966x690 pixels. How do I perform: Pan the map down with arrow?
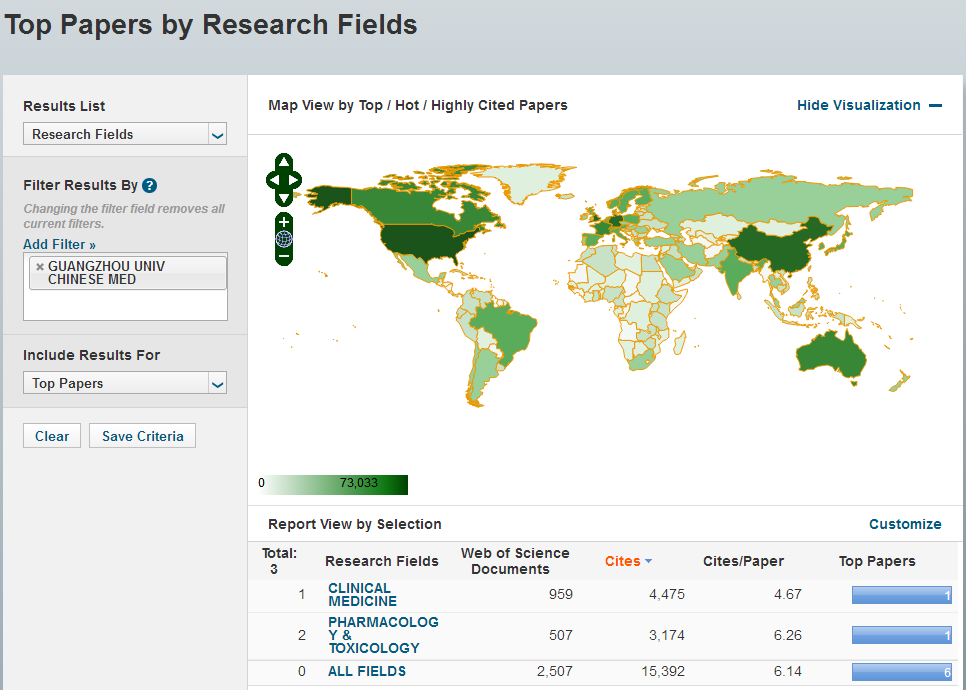[x=284, y=198]
